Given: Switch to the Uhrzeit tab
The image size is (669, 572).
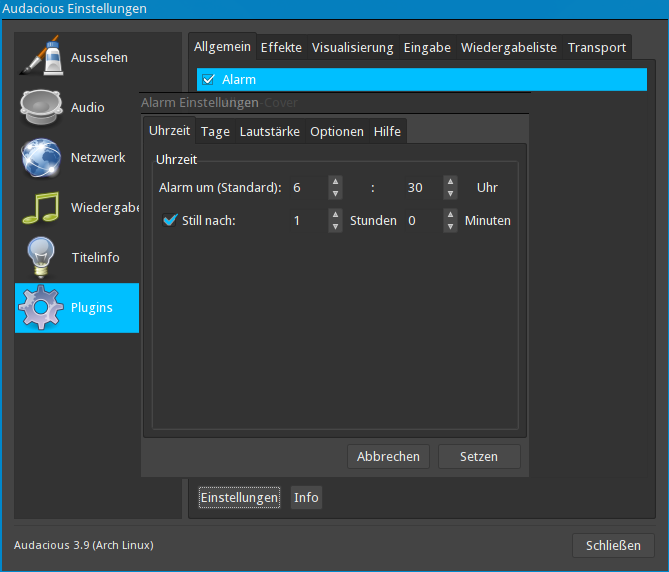Looking at the screenshot, I should (169, 131).
